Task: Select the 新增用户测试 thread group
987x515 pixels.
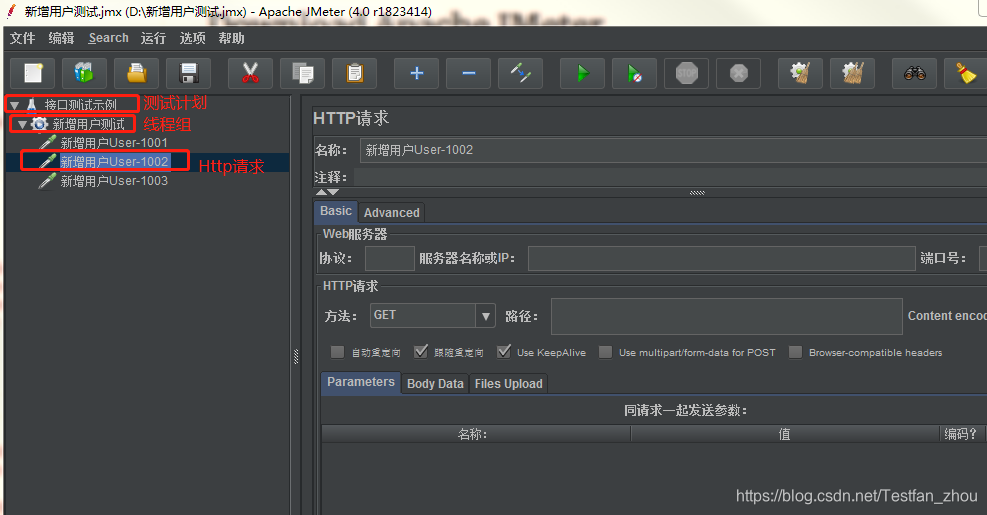Action: click(x=88, y=125)
